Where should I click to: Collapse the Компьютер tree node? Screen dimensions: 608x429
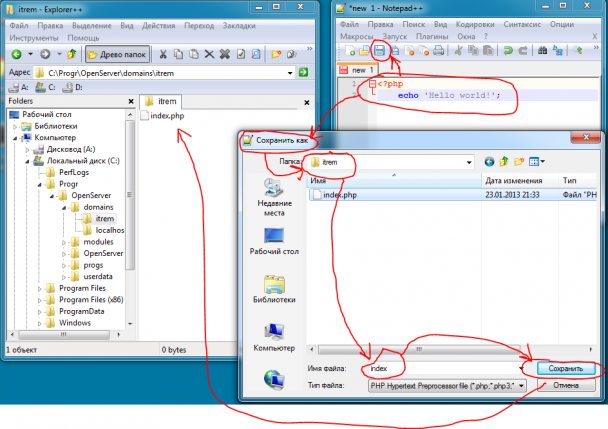[x=15, y=138]
